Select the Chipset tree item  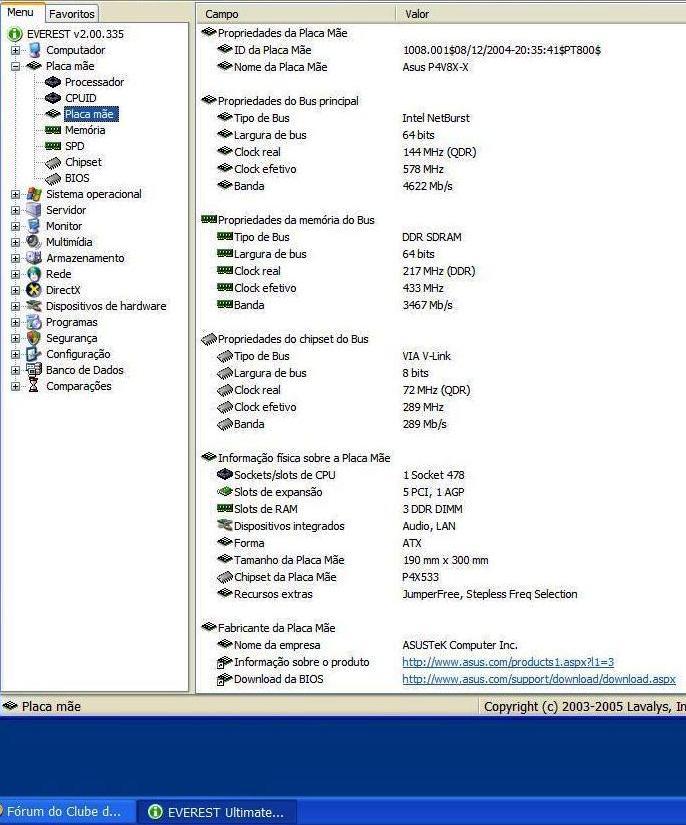point(83,162)
